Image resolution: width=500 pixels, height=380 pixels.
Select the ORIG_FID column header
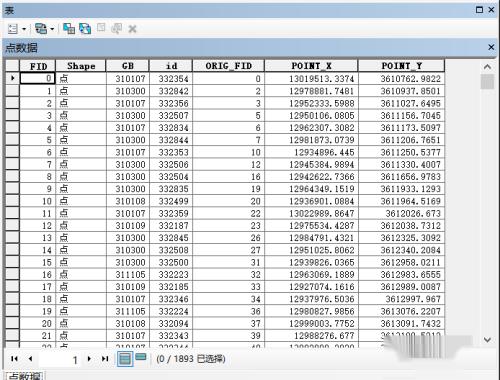click(228, 66)
